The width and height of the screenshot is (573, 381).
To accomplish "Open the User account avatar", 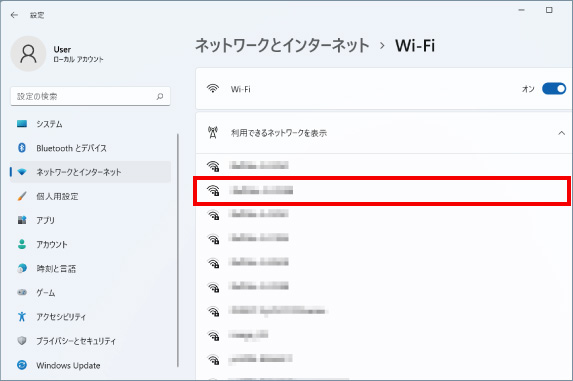I will pos(28,54).
